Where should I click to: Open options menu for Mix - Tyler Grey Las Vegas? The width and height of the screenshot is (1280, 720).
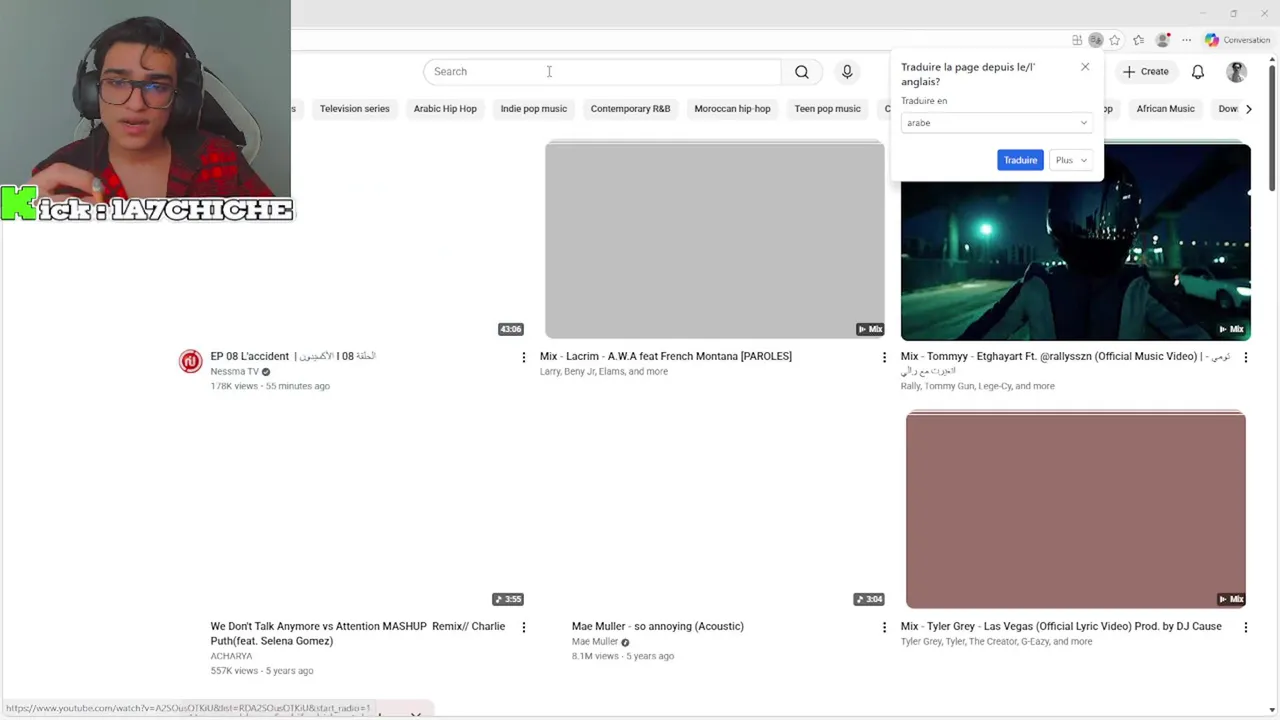(x=1245, y=627)
